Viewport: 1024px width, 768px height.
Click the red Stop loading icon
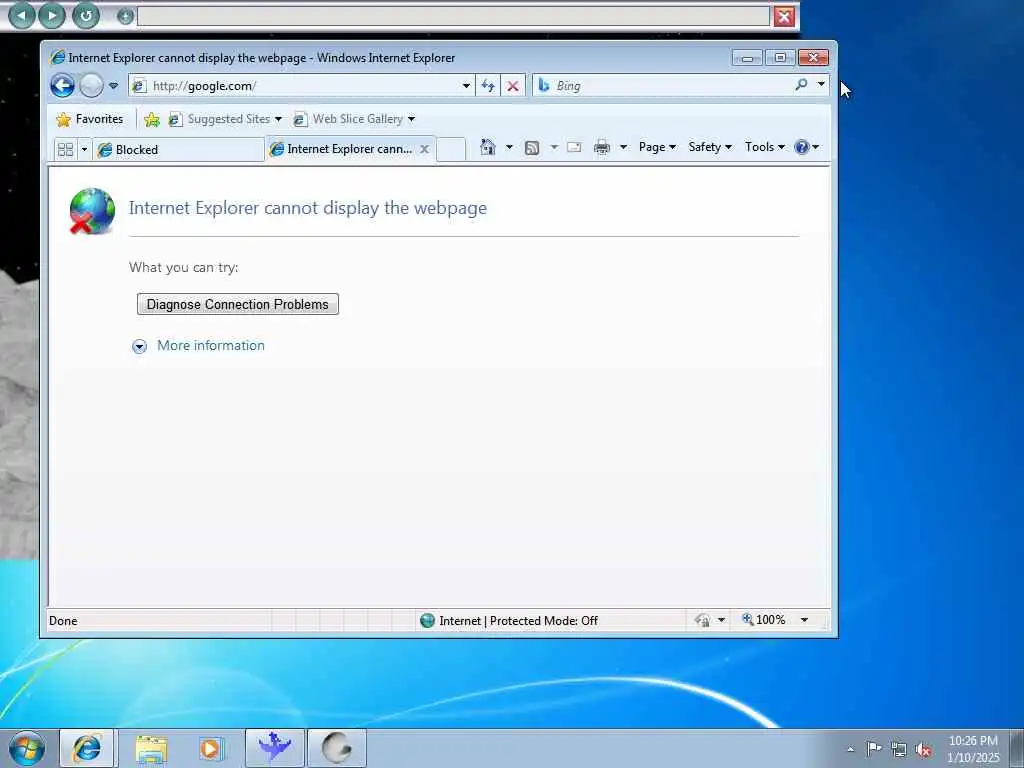513,86
